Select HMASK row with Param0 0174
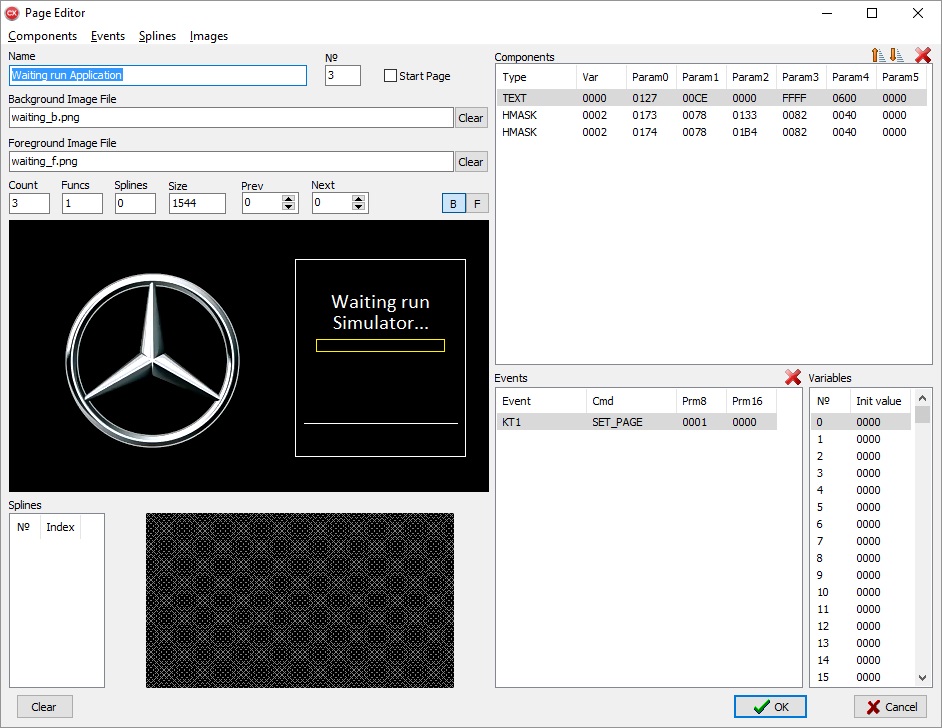 [x=711, y=132]
